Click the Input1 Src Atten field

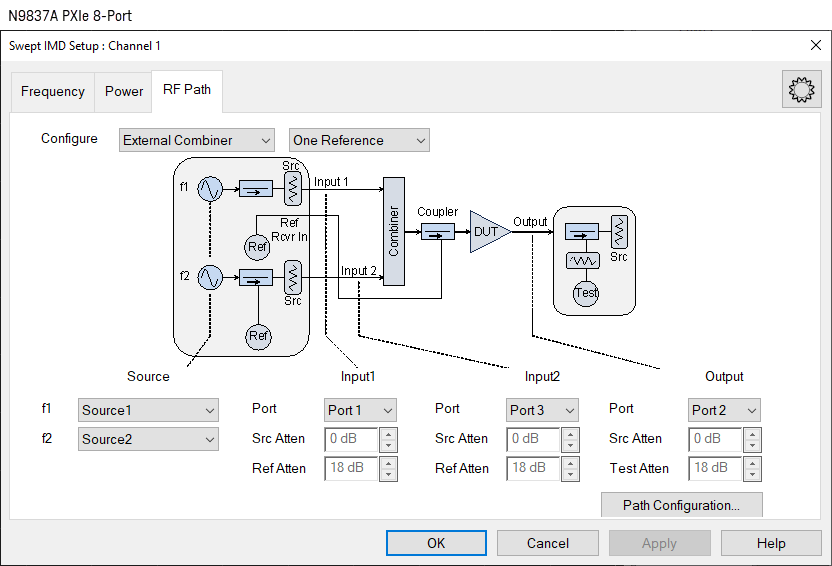[351, 439]
